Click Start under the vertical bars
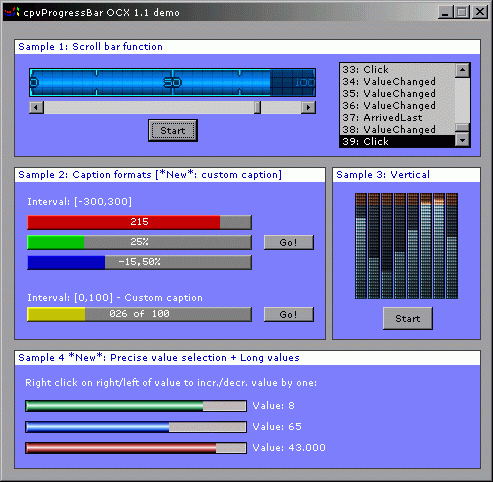Screen dimensions: 493x482 point(408,319)
